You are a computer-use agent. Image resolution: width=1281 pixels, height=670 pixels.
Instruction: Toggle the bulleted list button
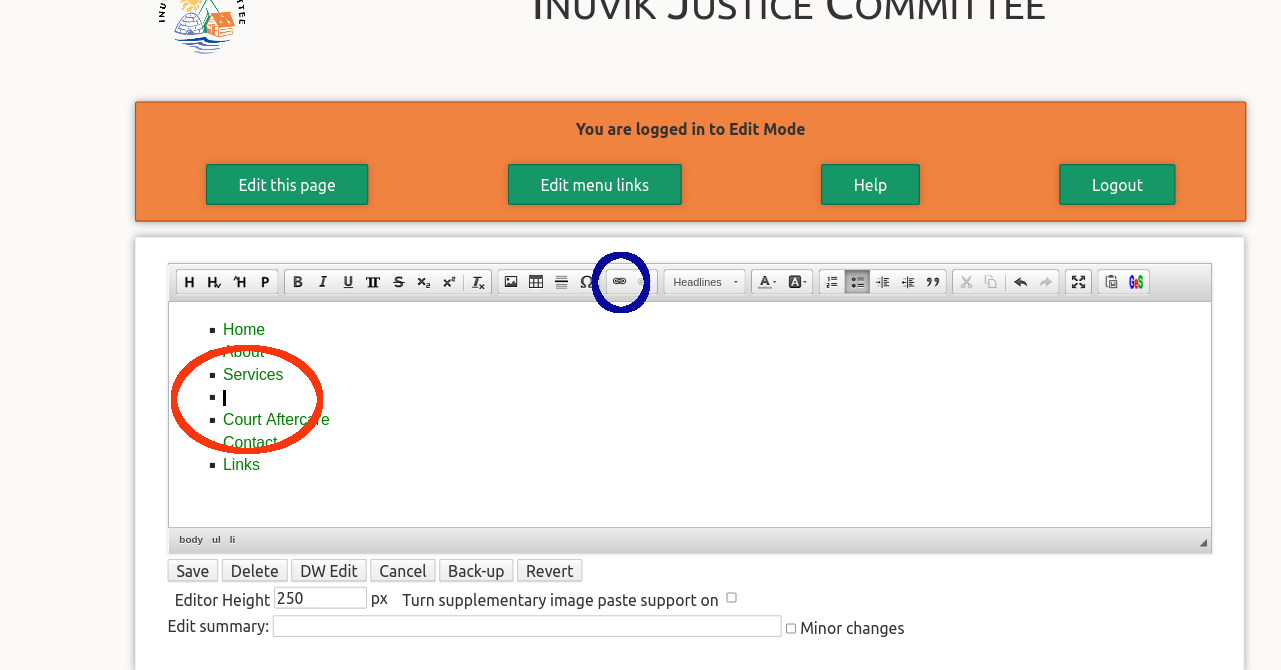857,282
